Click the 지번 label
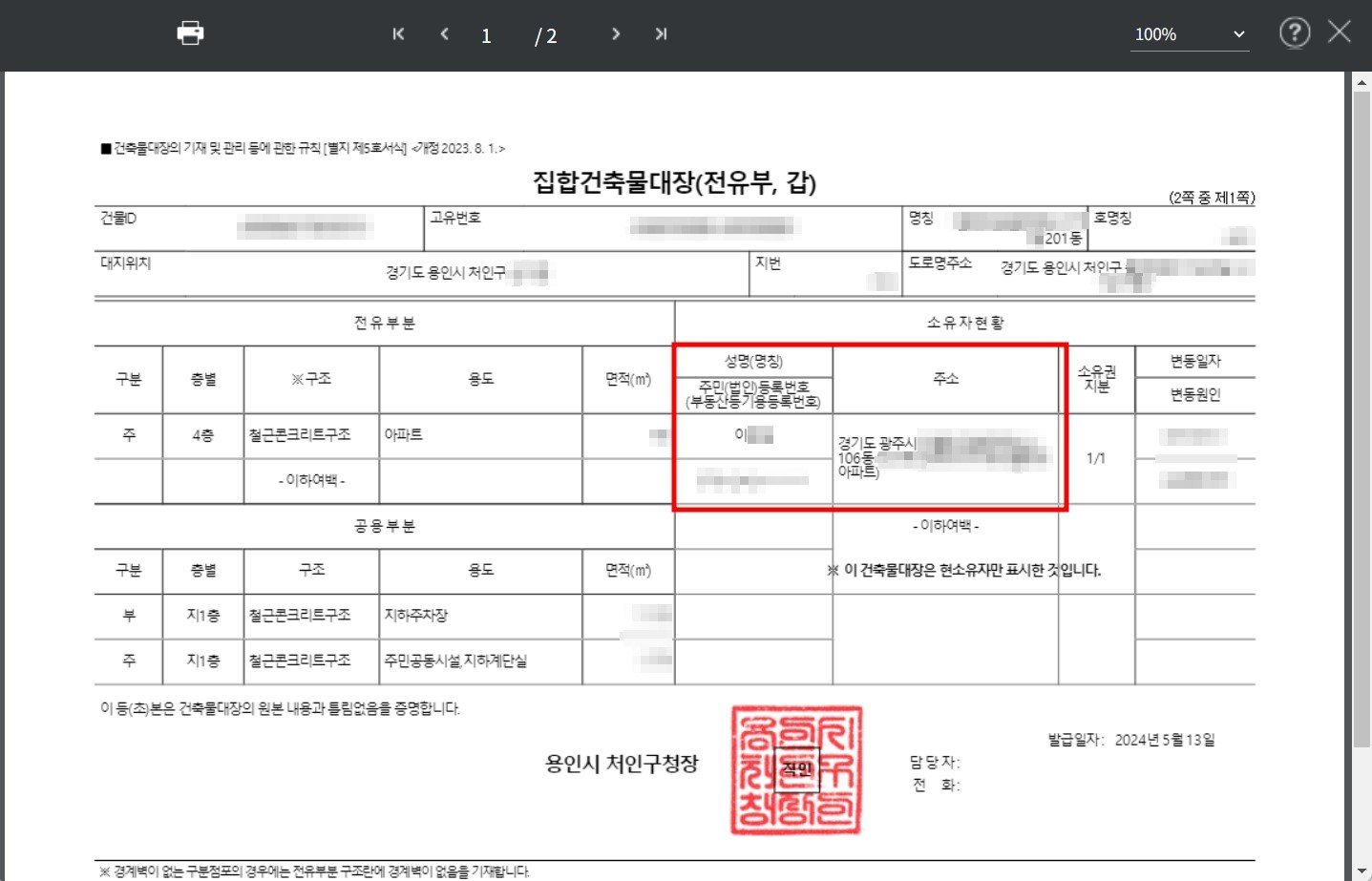The height and width of the screenshot is (881, 1372). point(768,262)
